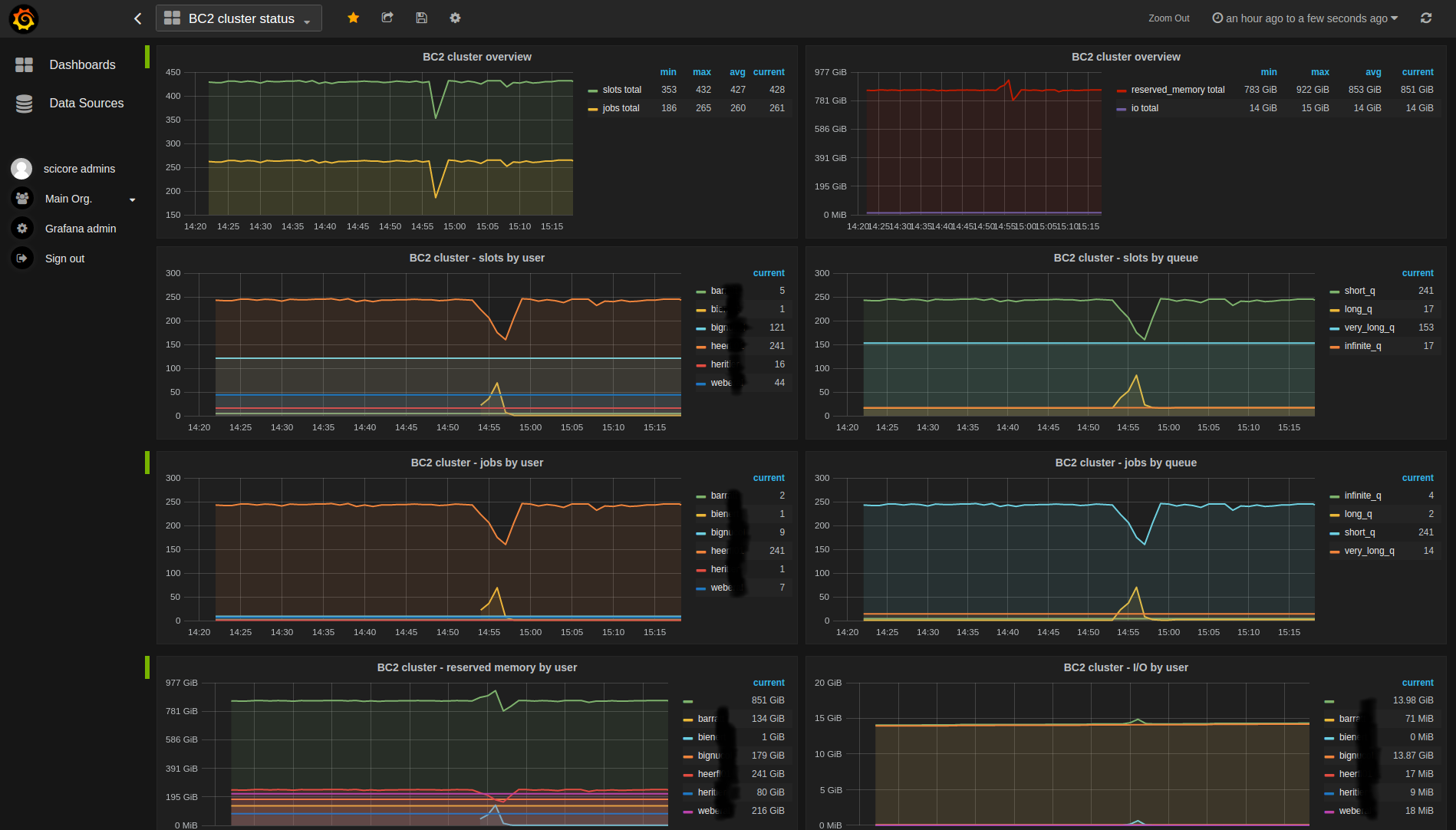
Task: Toggle the jobs total series in legend
Action: [x=621, y=108]
